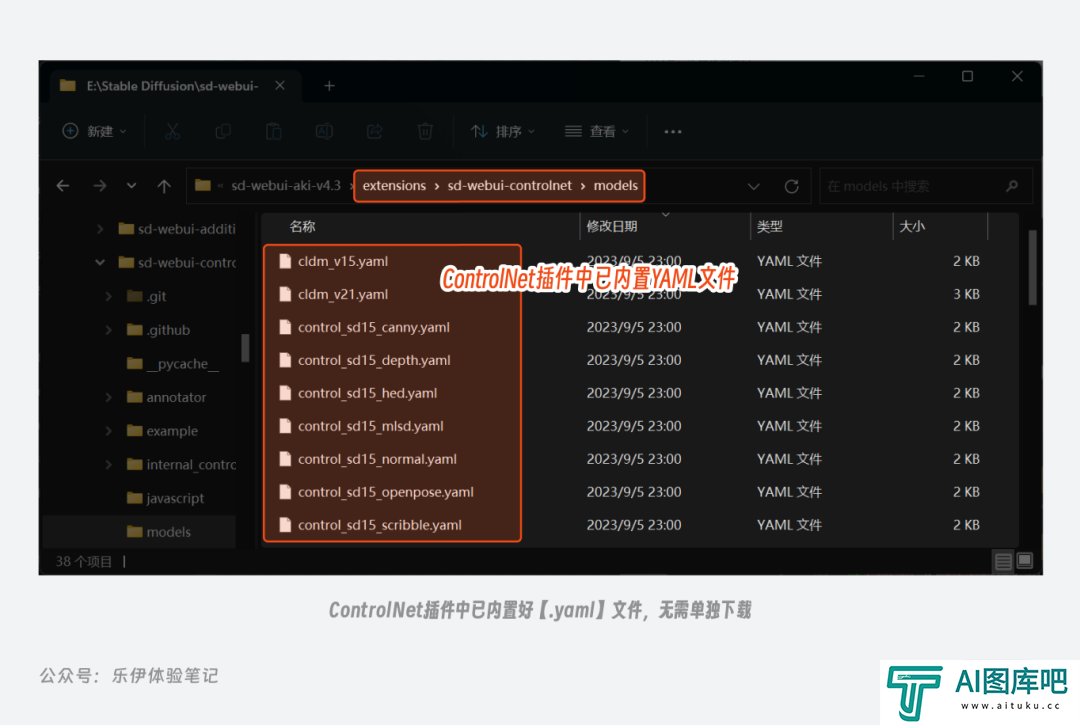Click the Delete trash icon
This screenshot has width=1080, height=725.
[x=425, y=132]
